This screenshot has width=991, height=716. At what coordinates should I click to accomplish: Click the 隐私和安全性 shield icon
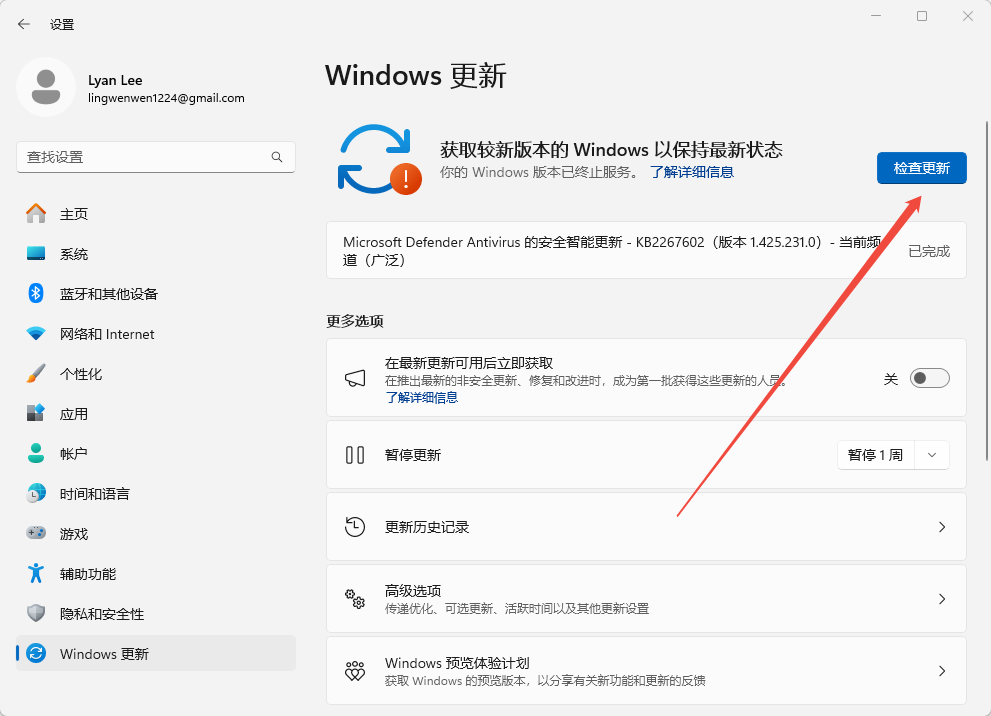(x=36, y=613)
